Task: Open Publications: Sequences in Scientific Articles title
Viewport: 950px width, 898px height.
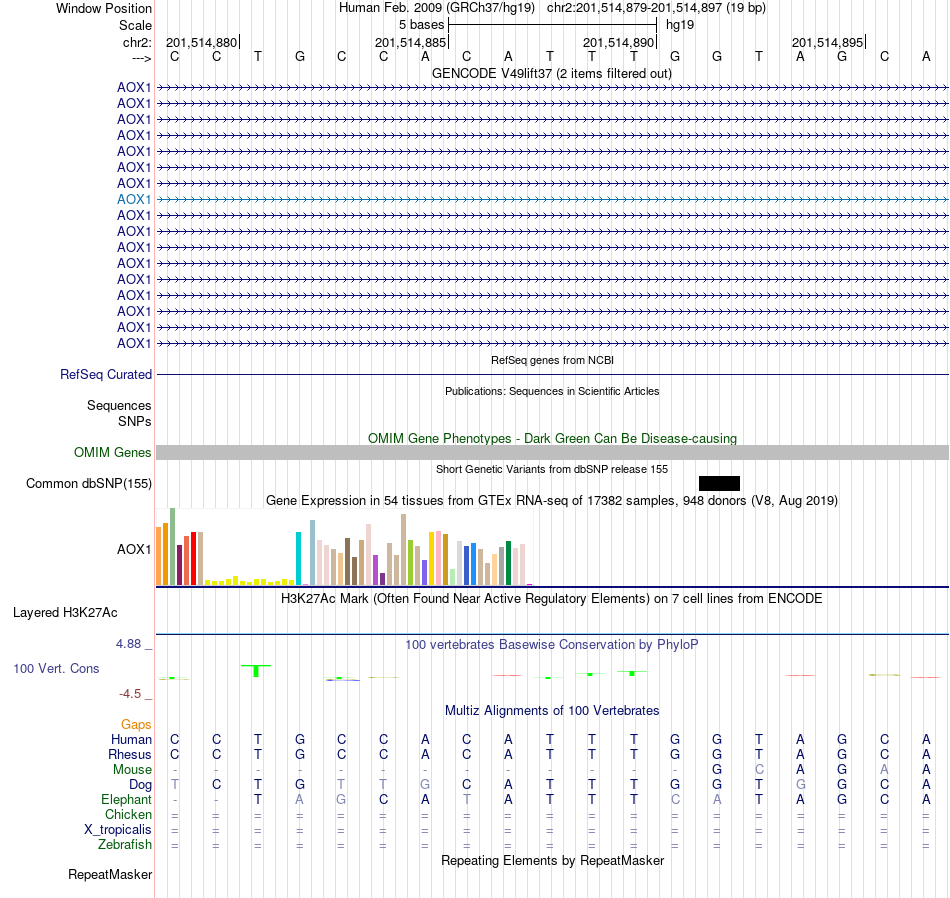Action: [x=552, y=391]
